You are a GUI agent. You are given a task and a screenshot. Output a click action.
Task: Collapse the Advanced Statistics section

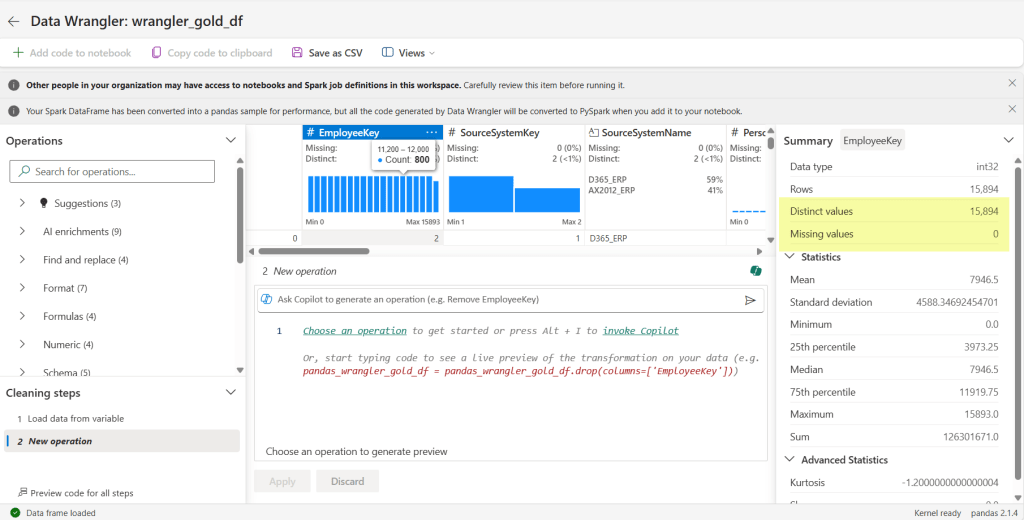pos(790,460)
